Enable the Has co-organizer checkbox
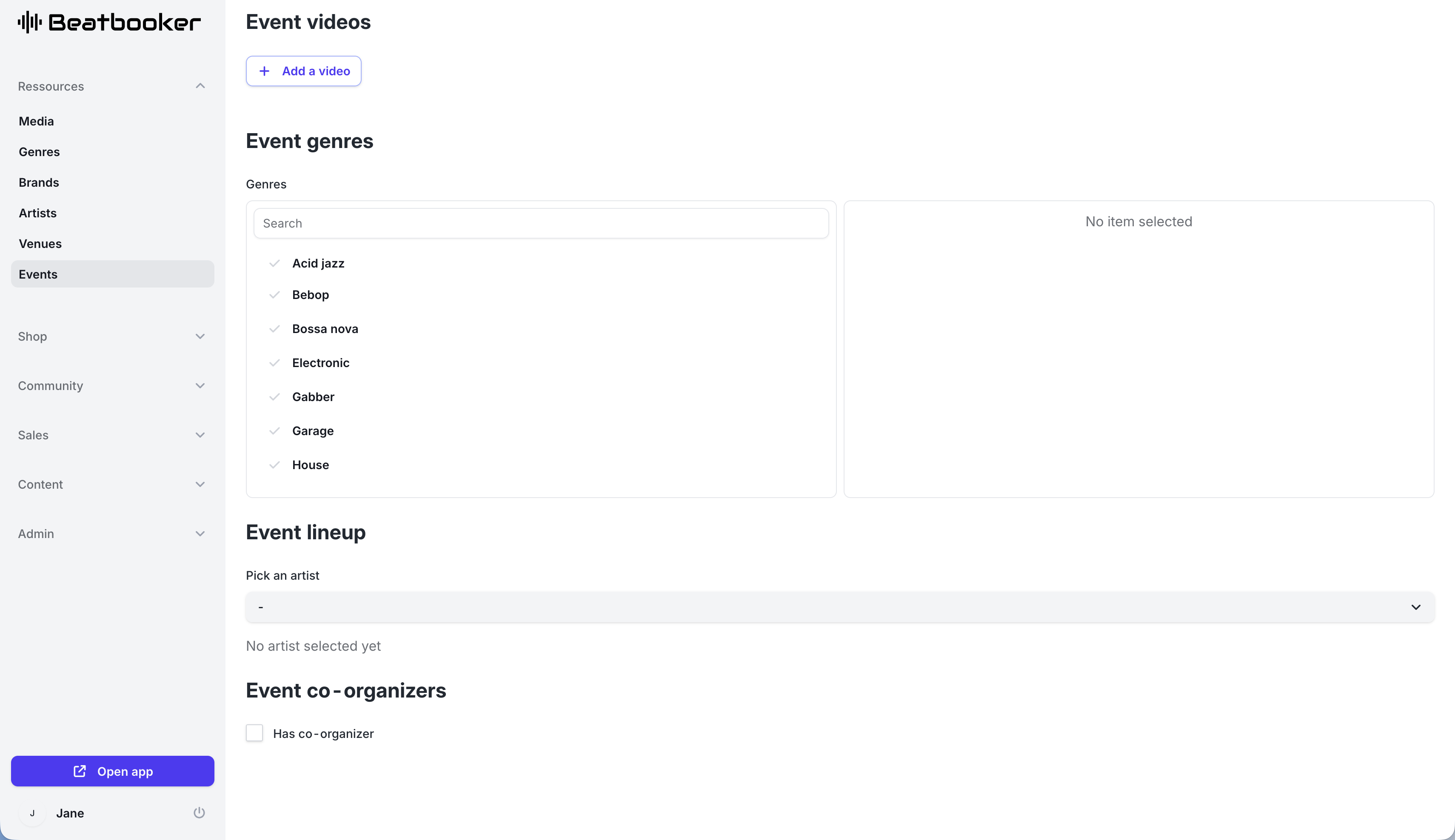Image resolution: width=1455 pixels, height=840 pixels. click(254, 733)
